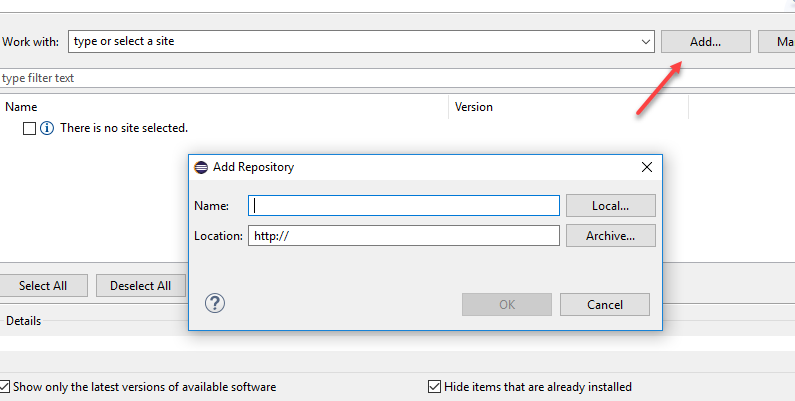795x401 pixels.
Task: Open help via the question mark icon
Action: pos(214,304)
